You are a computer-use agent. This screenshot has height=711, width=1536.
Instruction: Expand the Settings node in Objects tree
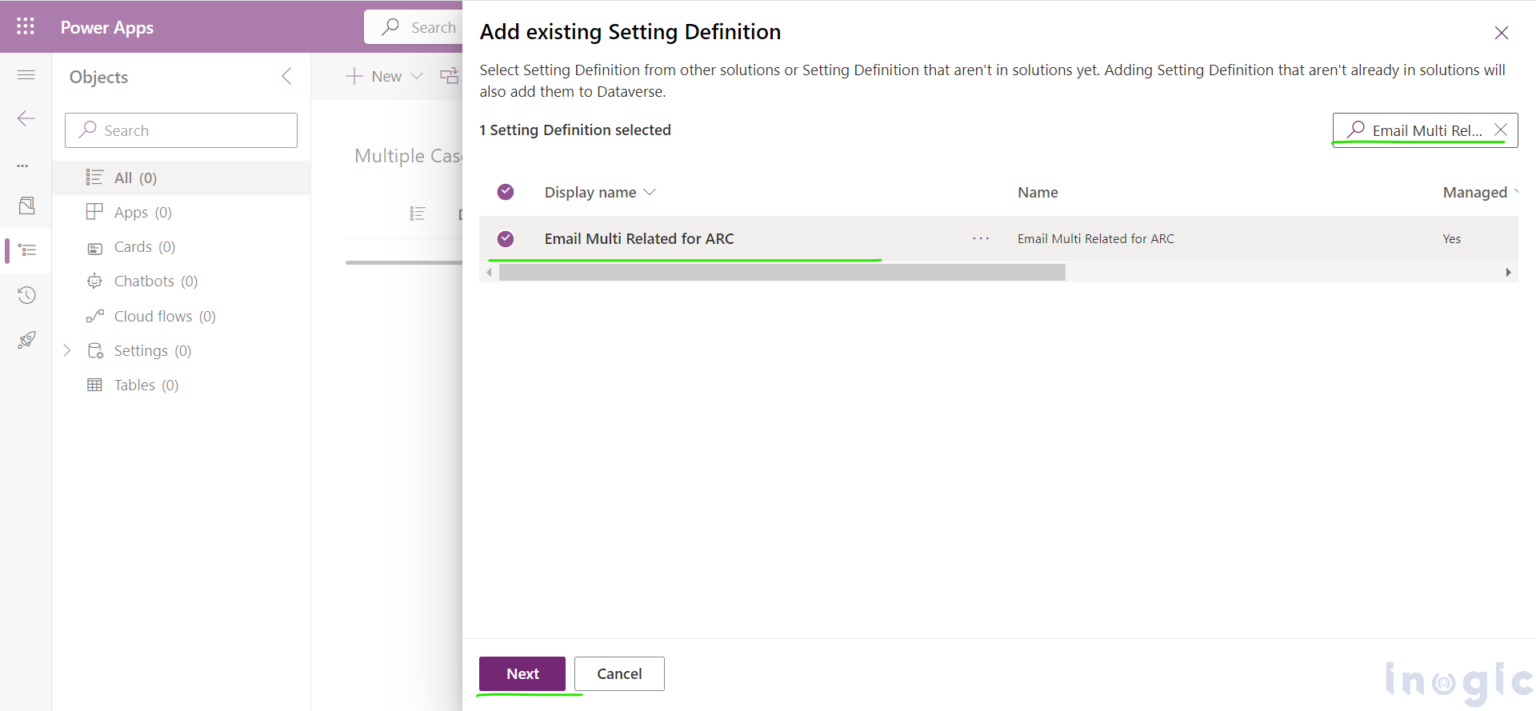66,350
